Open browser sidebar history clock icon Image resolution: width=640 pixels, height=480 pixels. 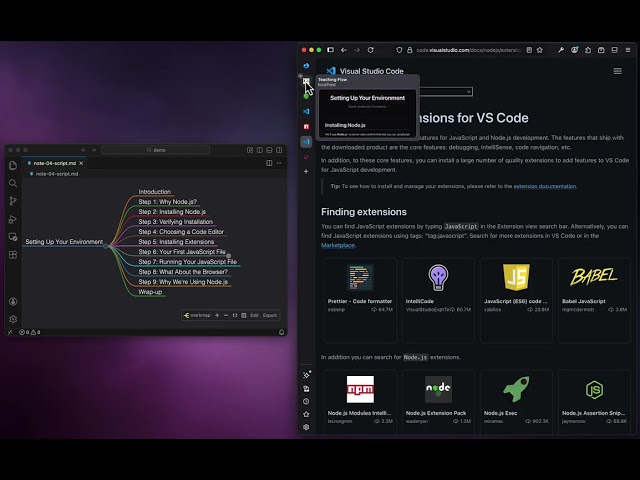coord(306,401)
